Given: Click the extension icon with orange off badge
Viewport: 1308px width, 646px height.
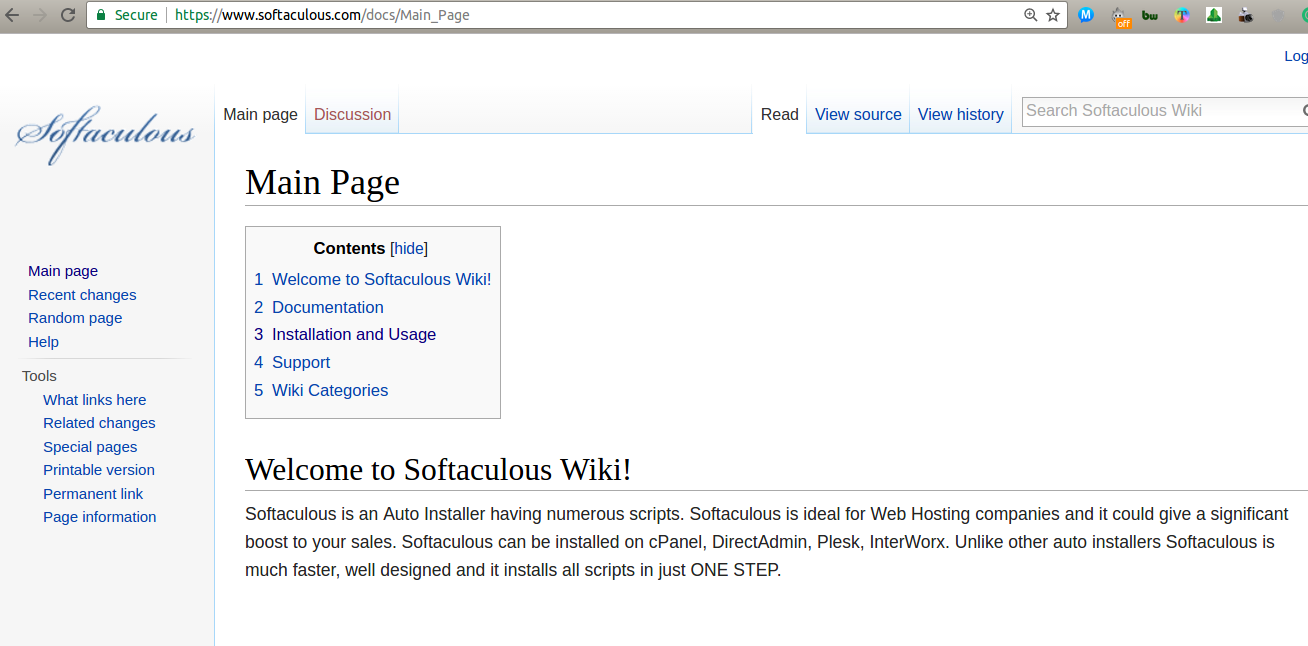Looking at the screenshot, I should click(1120, 16).
